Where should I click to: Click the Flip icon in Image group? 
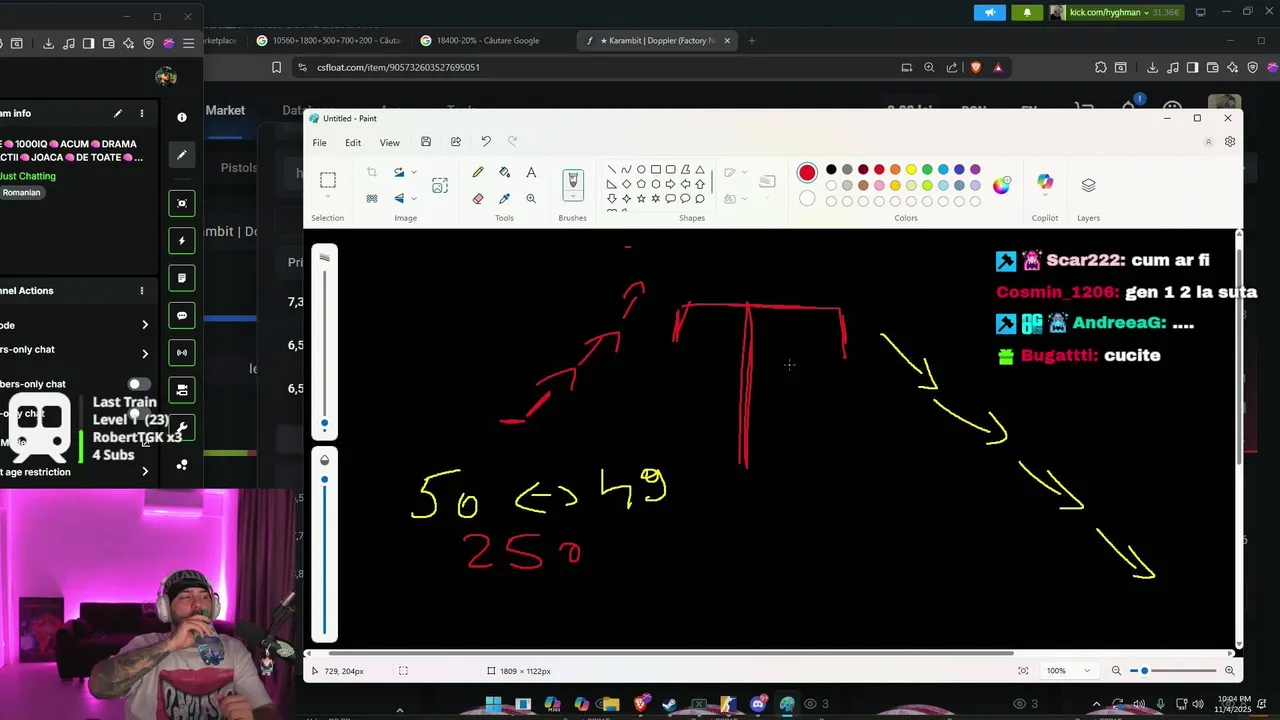400,198
